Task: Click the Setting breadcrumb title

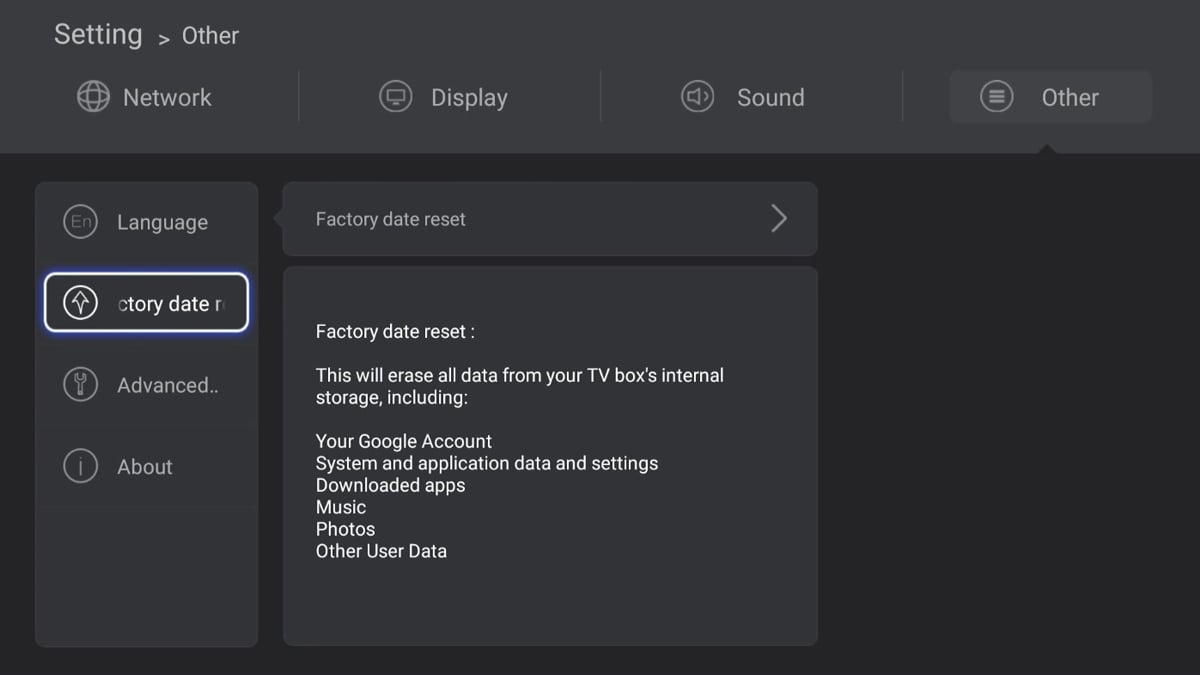Action: [98, 35]
